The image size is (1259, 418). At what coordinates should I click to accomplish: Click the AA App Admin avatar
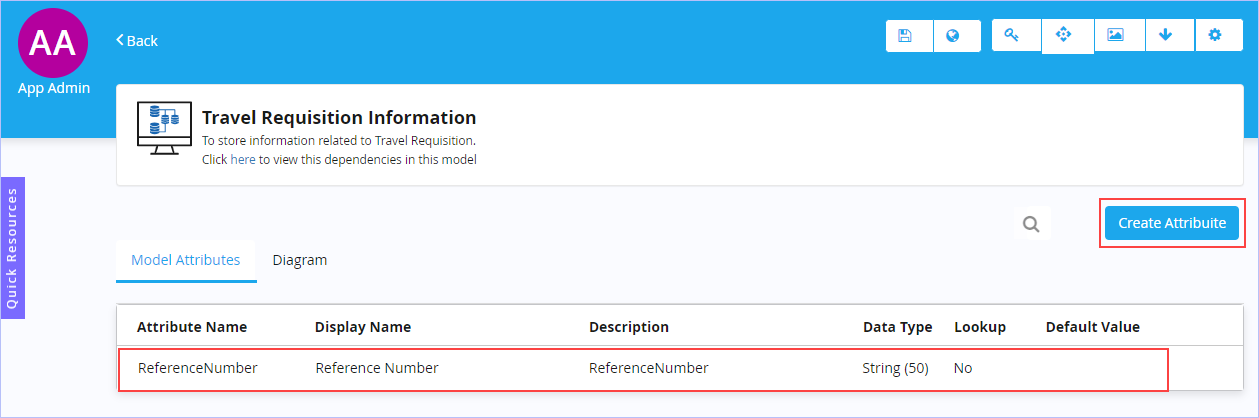click(53, 42)
